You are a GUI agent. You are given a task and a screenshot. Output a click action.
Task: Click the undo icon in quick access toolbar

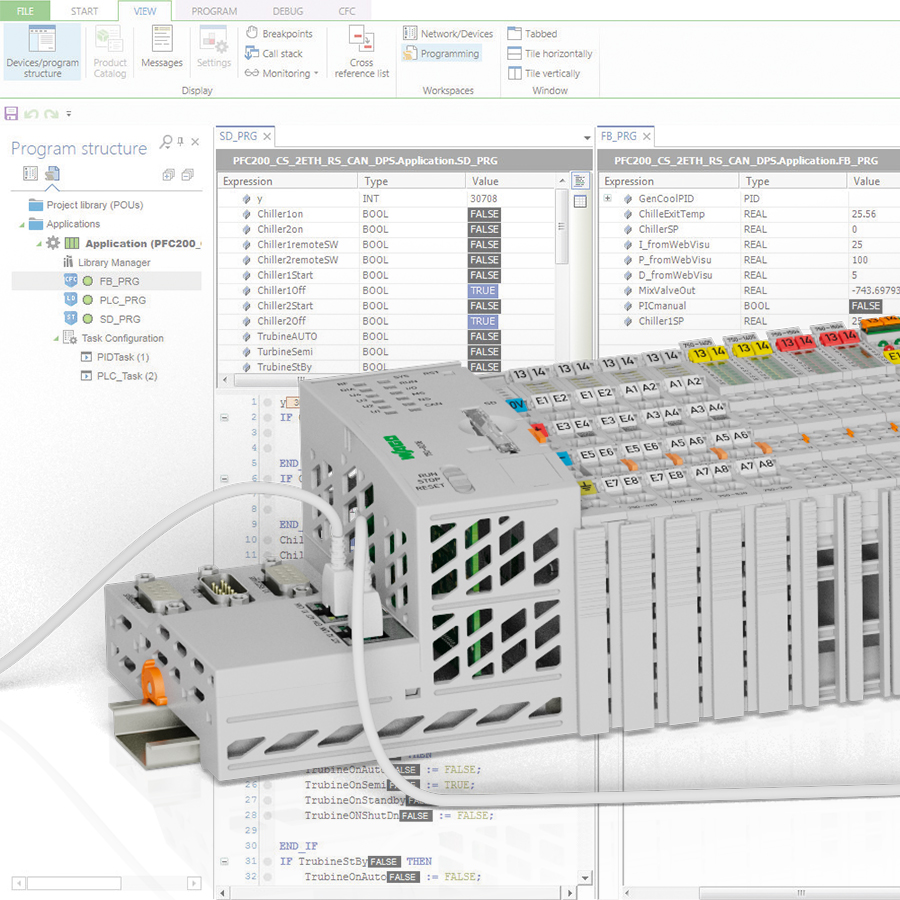click(33, 113)
